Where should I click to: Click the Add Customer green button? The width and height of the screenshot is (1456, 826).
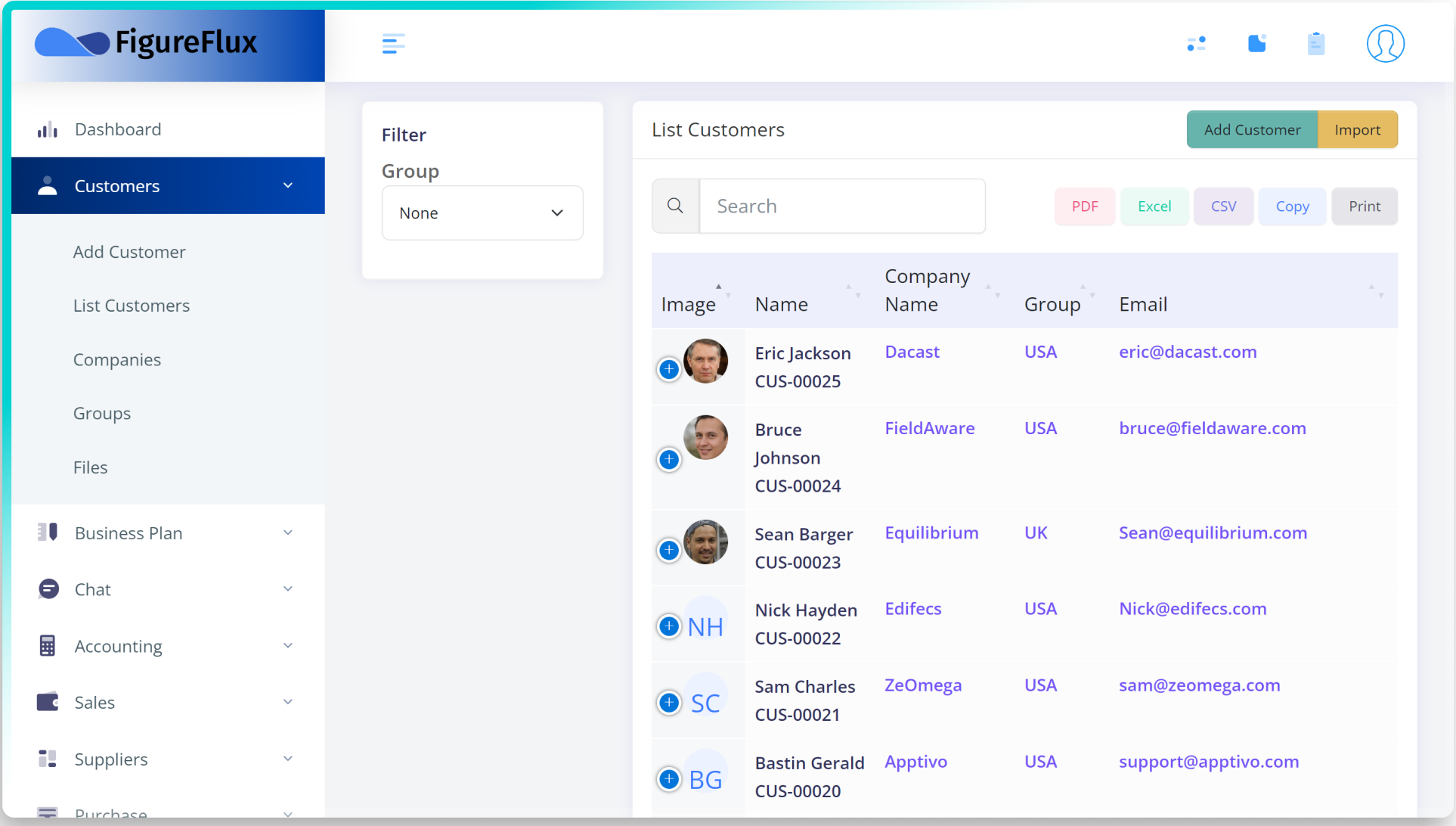pyautogui.click(x=1252, y=130)
